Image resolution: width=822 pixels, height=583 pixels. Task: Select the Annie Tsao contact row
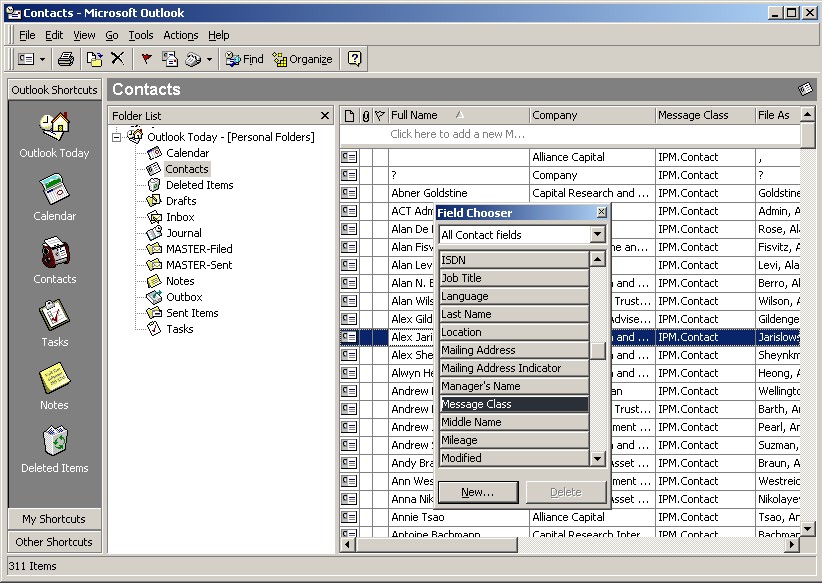point(570,517)
